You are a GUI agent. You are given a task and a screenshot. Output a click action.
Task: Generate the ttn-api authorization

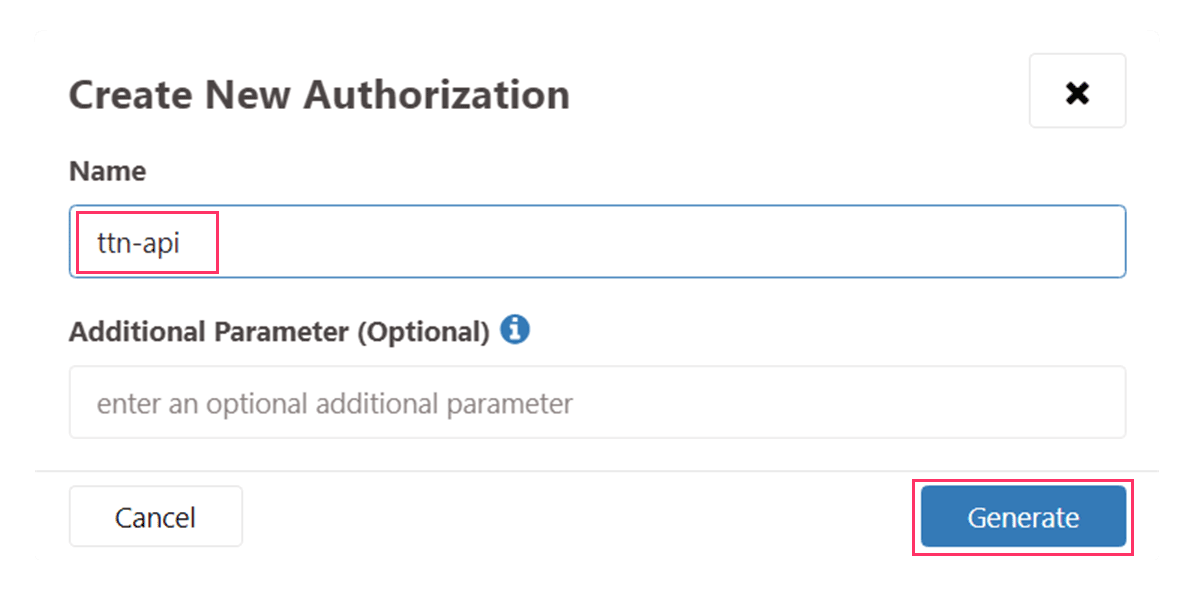coord(1023,517)
